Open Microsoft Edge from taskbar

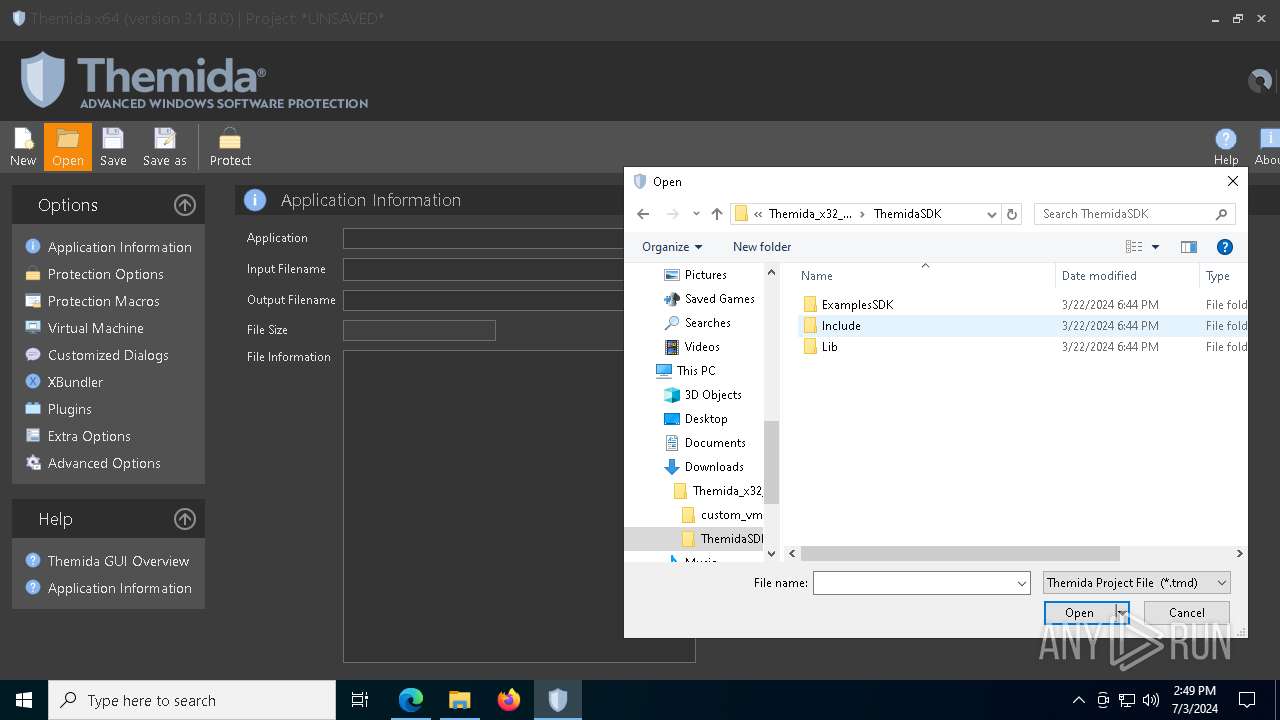(411, 700)
